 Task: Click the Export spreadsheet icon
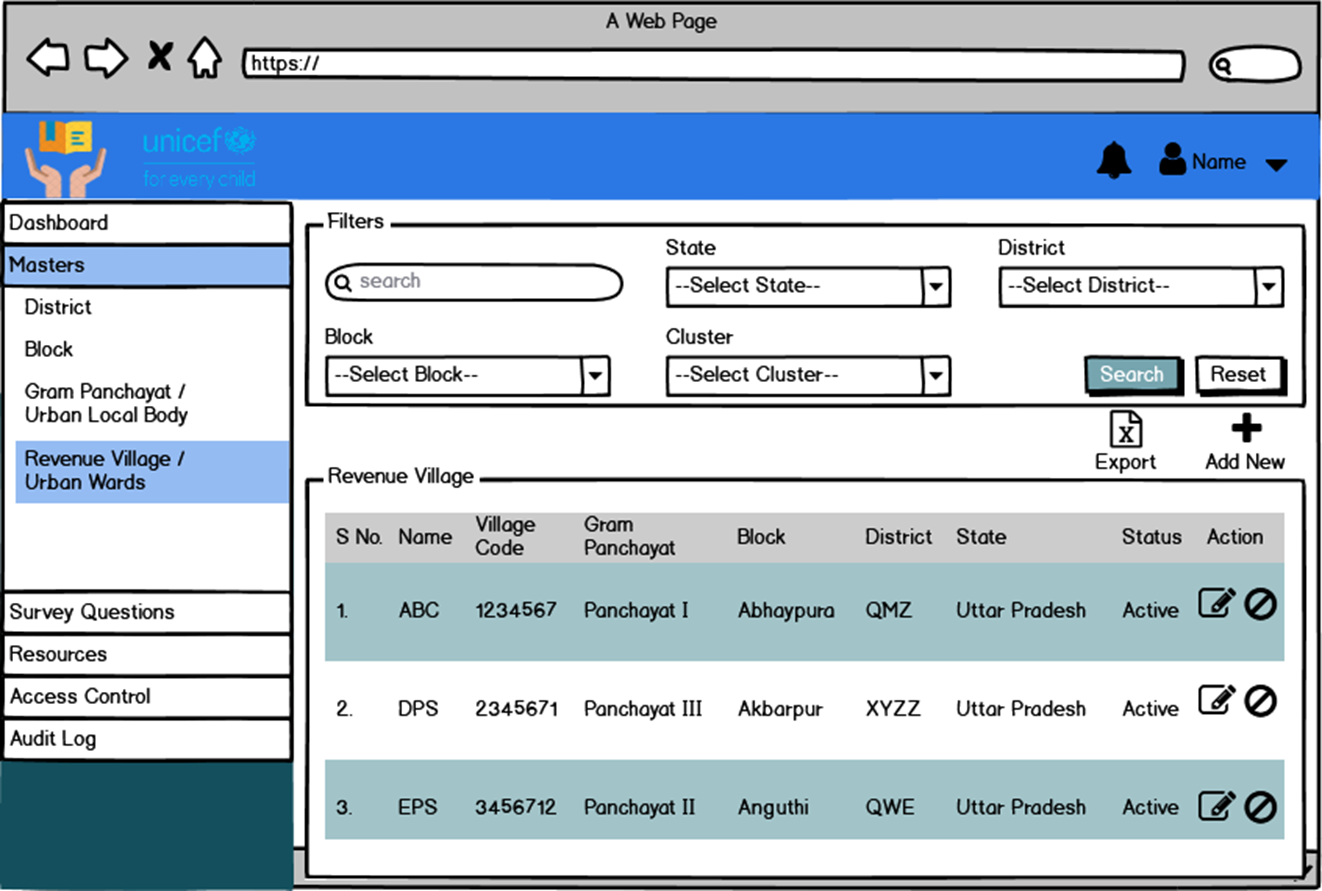coord(1126,431)
